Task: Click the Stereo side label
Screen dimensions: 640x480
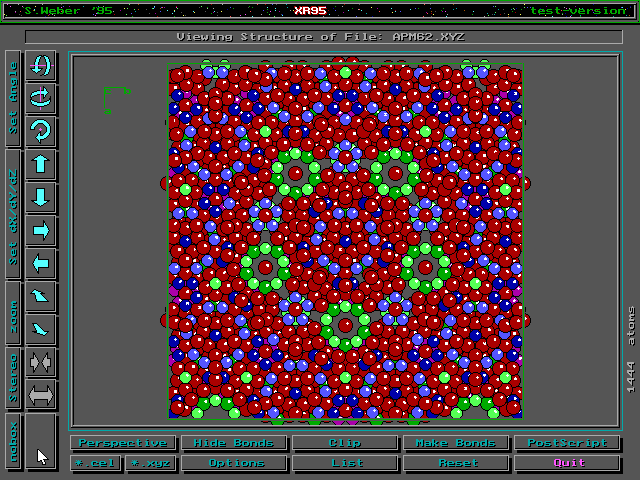Action: pyautogui.click(x=13, y=378)
